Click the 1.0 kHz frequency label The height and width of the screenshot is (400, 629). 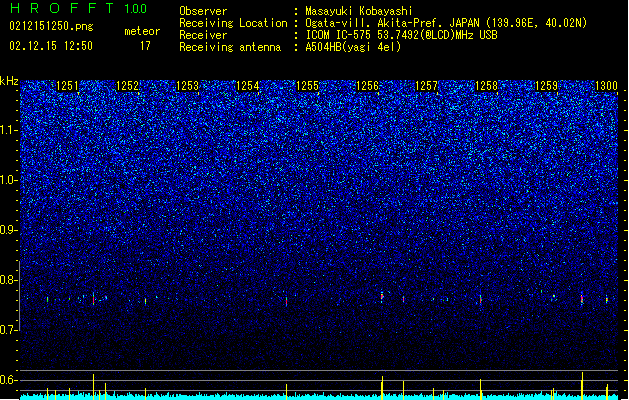9,180
